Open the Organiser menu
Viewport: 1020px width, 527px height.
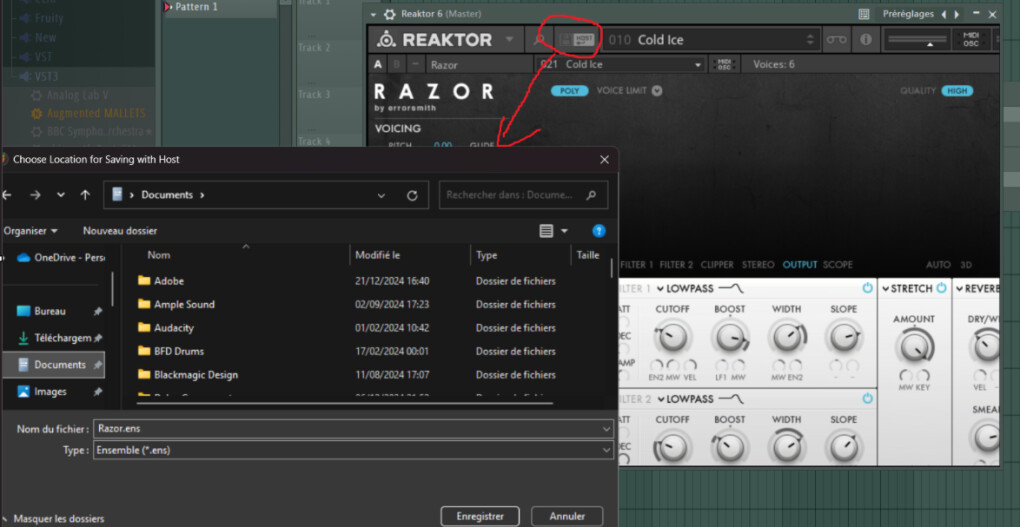pos(30,231)
